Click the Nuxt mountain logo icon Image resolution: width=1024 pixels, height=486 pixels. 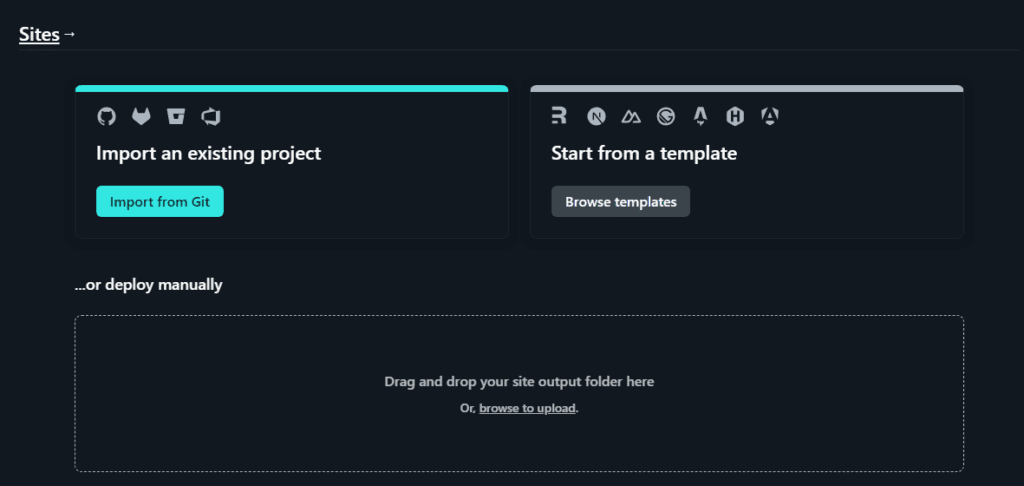coord(631,117)
